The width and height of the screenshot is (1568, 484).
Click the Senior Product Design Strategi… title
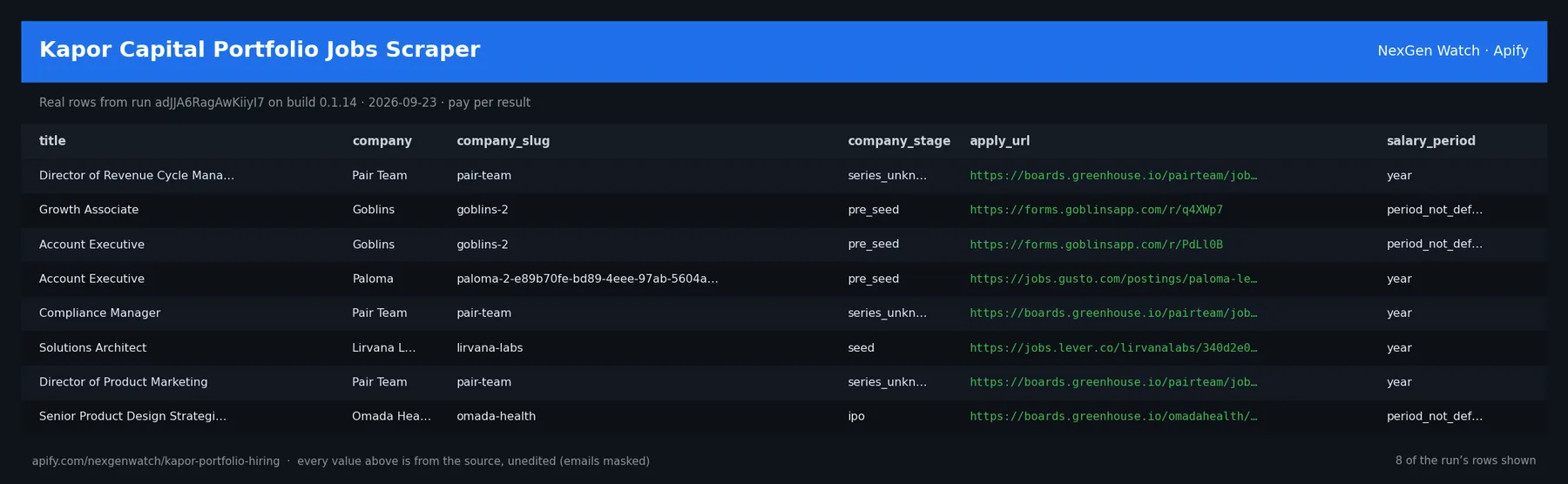[x=132, y=416]
